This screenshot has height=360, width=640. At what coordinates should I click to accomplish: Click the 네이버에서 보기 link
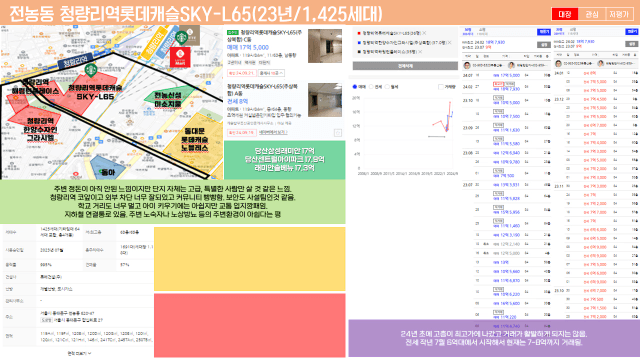pos(273,132)
